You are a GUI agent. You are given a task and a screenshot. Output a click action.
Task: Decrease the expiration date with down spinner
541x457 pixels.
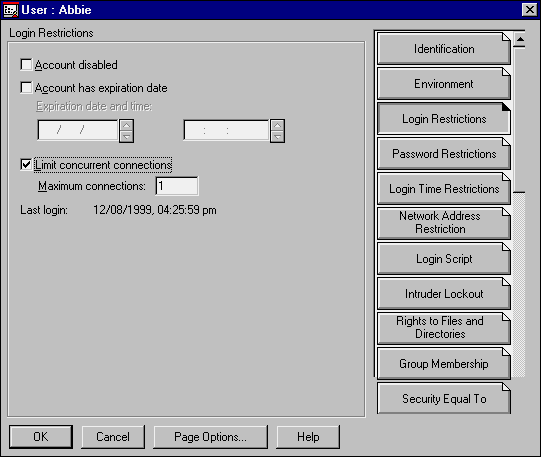pyautogui.click(x=127, y=137)
